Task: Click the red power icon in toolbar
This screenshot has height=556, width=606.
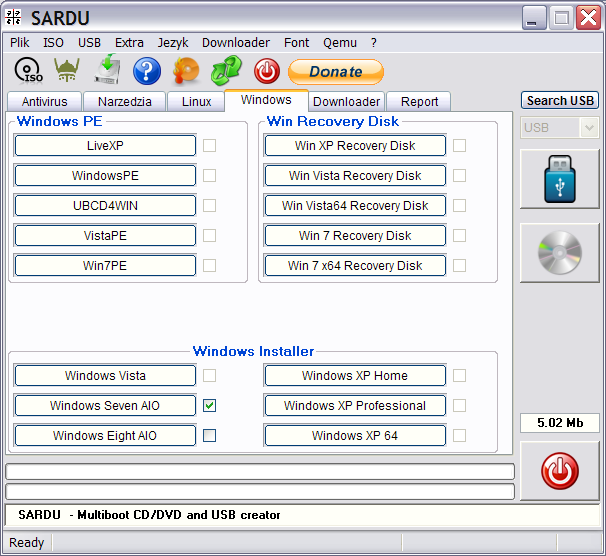Action: click(x=267, y=71)
